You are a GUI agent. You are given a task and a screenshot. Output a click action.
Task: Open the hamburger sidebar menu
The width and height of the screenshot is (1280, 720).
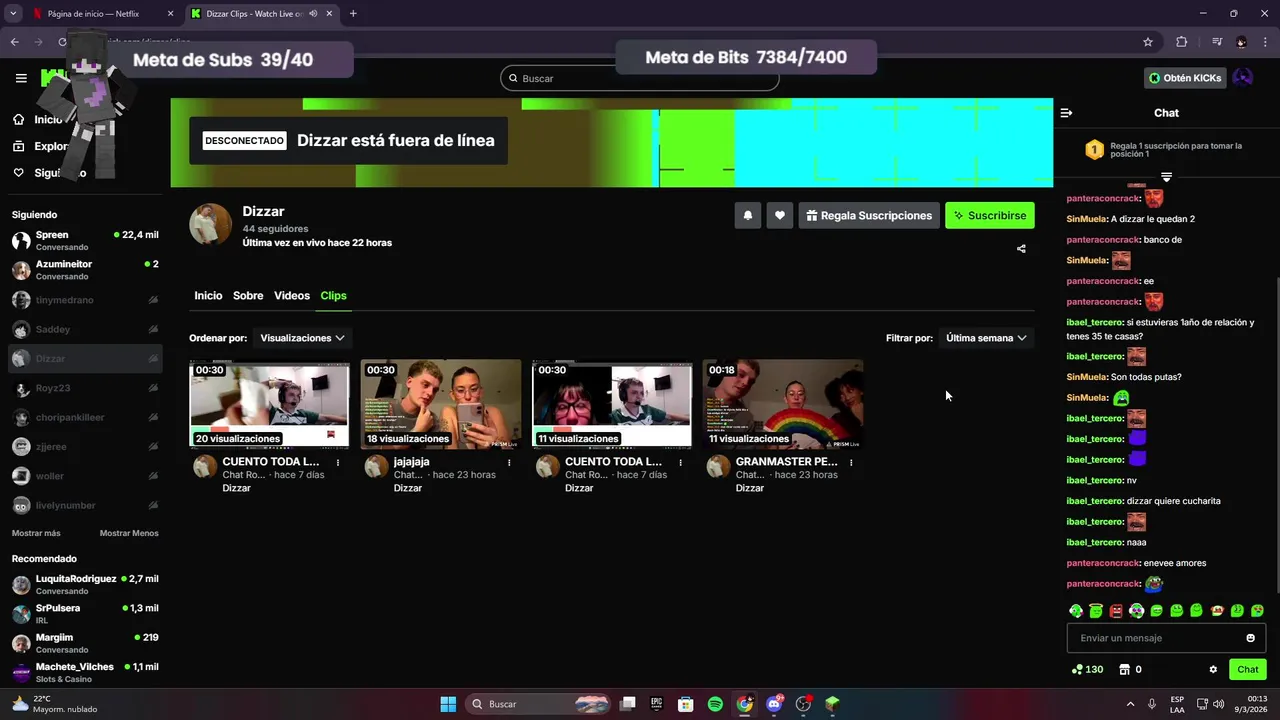21,78
